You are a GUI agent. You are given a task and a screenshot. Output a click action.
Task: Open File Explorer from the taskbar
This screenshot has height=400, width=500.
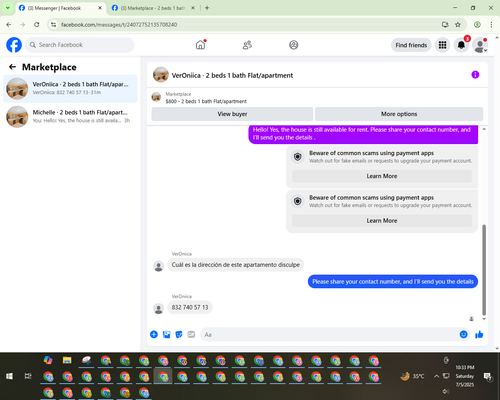67,360
